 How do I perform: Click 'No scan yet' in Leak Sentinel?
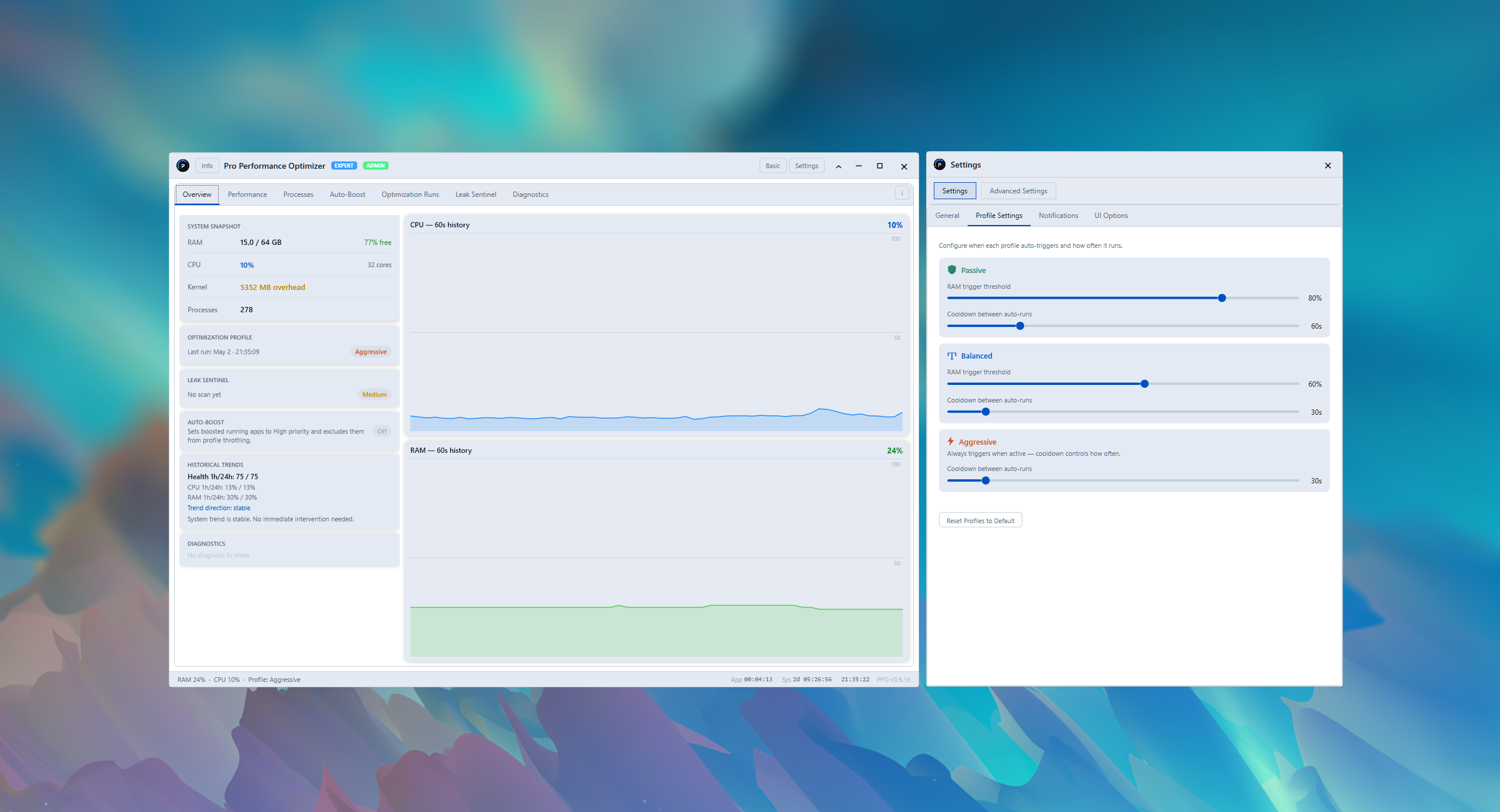click(204, 395)
